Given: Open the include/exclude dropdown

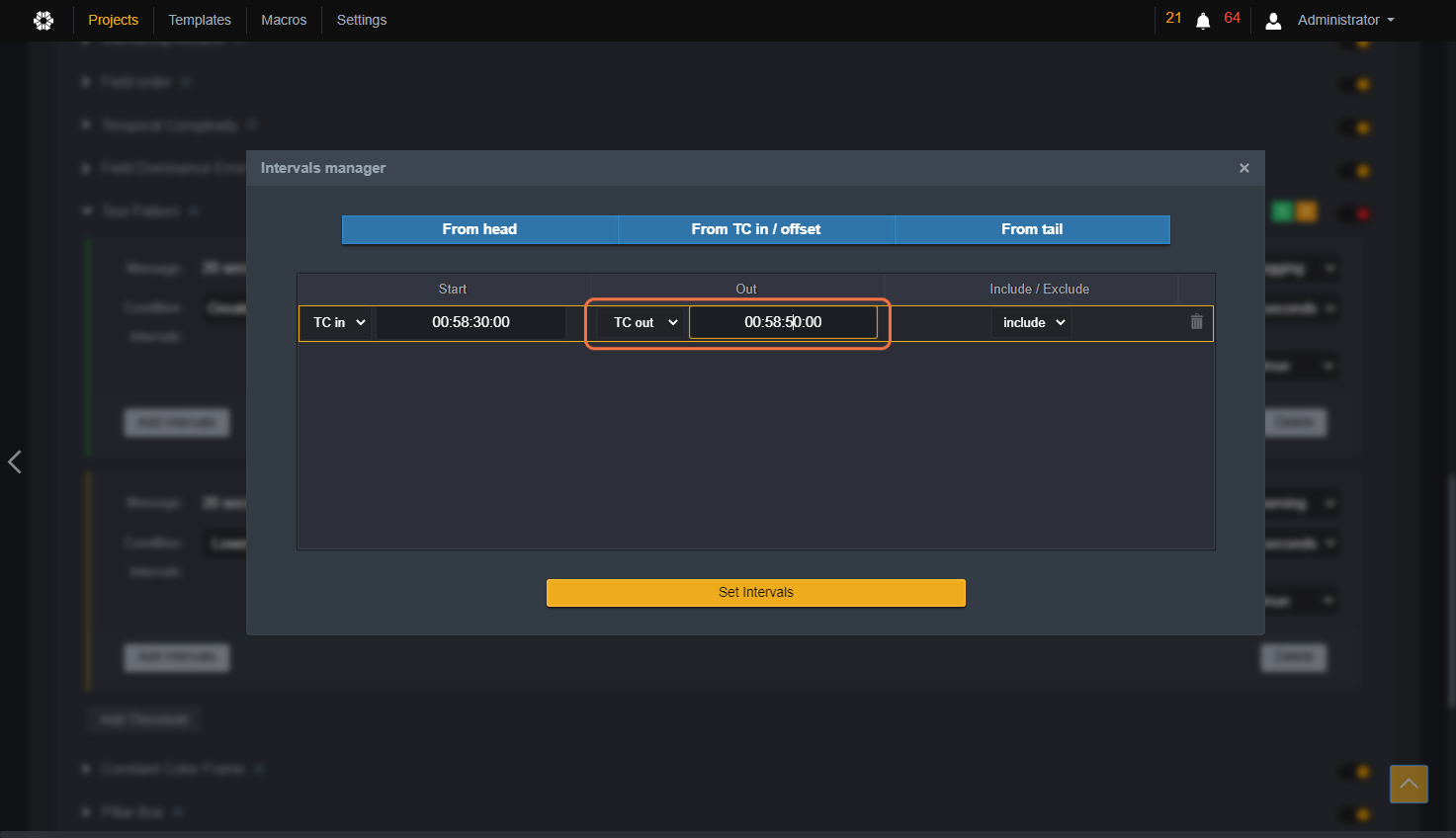Looking at the screenshot, I should click(x=1033, y=322).
